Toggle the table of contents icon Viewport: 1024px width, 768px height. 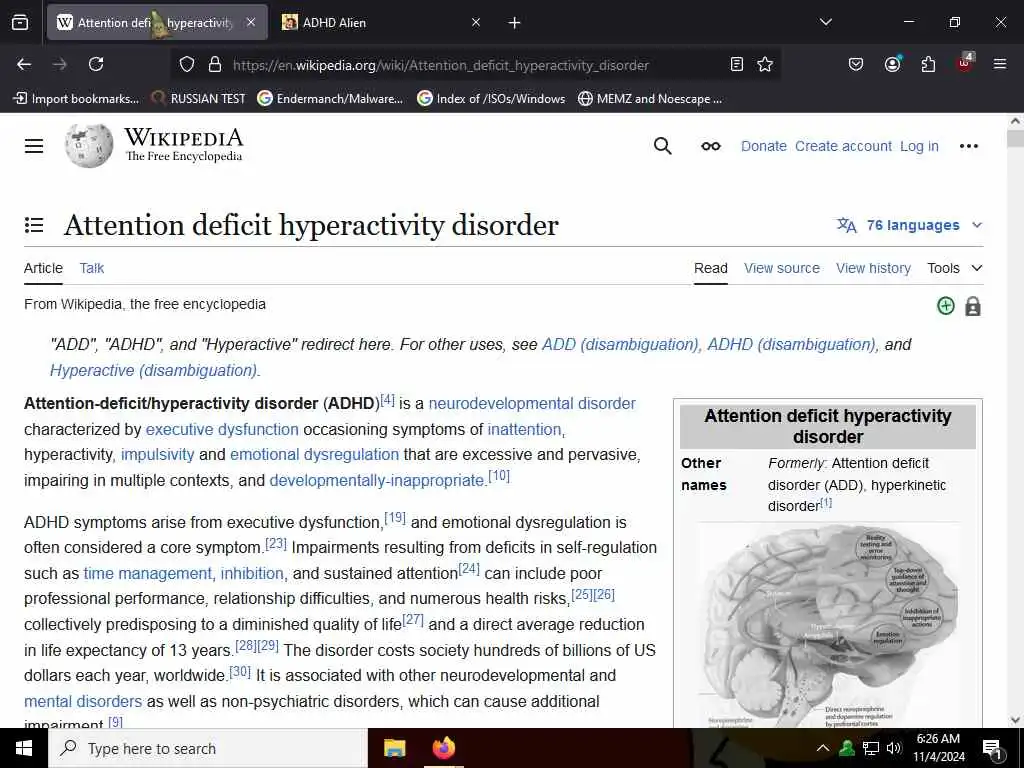34,225
